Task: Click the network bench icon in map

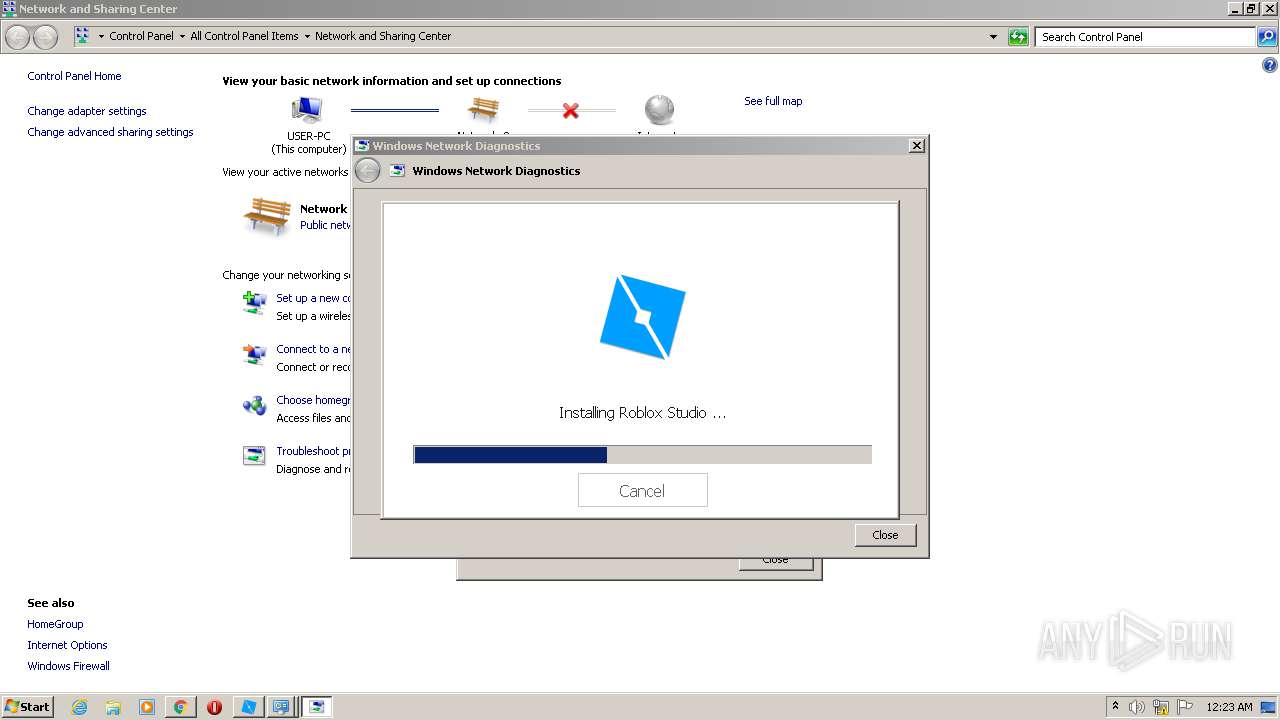Action: (483, 110)
